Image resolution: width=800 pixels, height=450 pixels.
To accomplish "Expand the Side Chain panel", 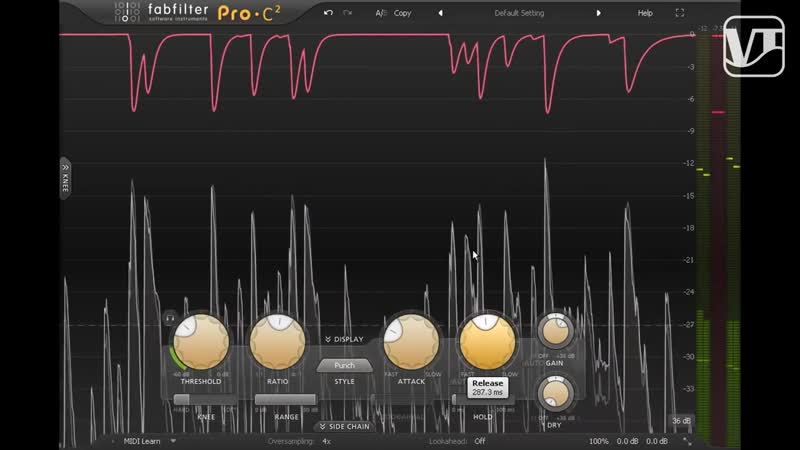I will tap(343, 426).
